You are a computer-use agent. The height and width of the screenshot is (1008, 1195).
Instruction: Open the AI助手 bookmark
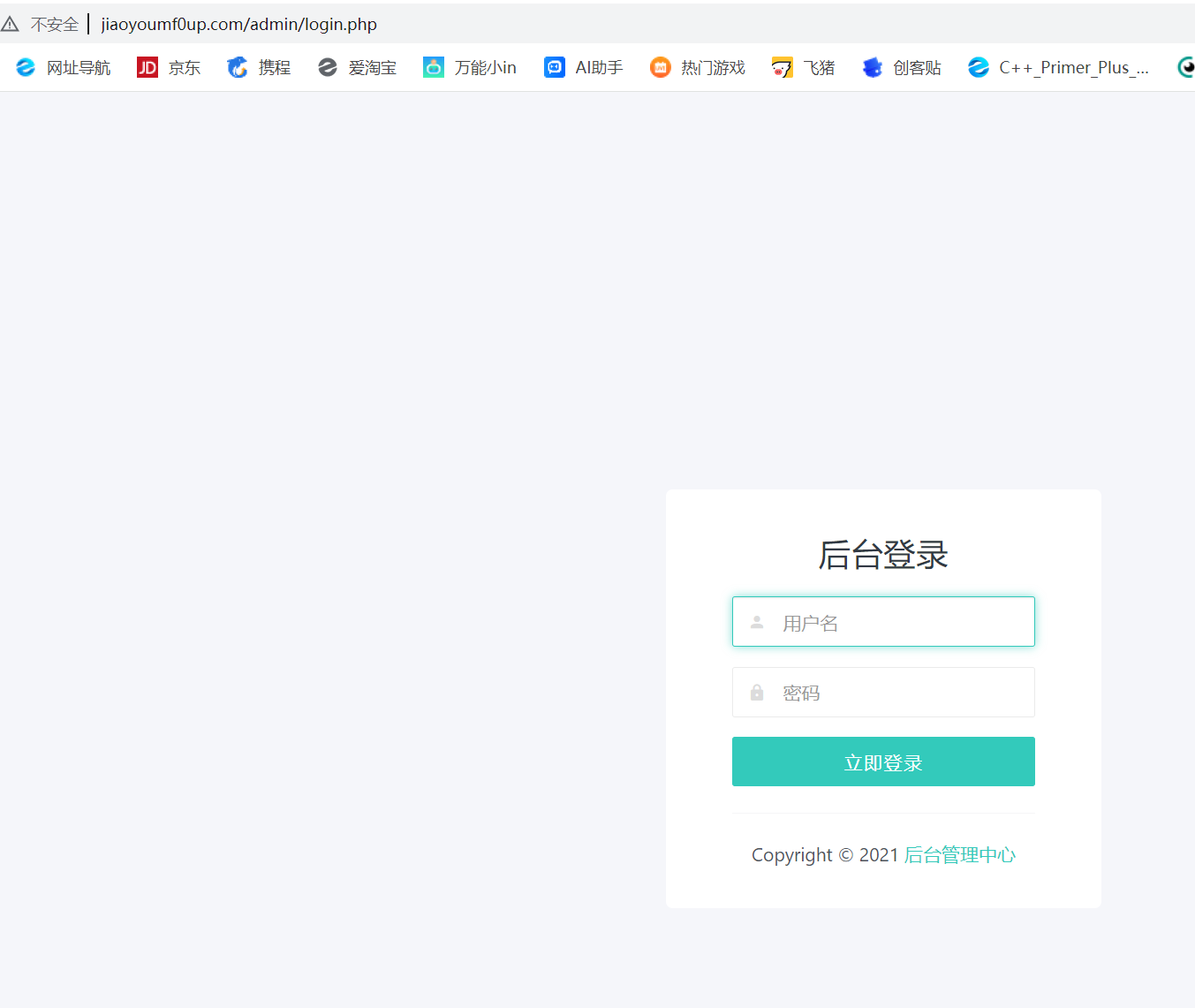coord(583,67)
